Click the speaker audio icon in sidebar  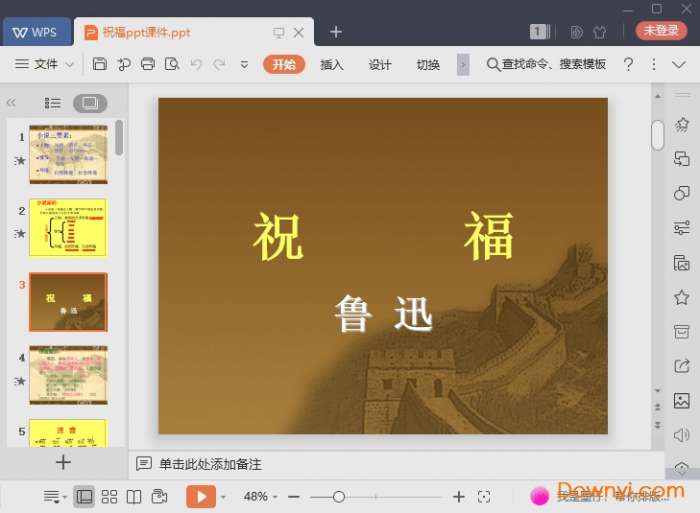[x=682, y=435]
